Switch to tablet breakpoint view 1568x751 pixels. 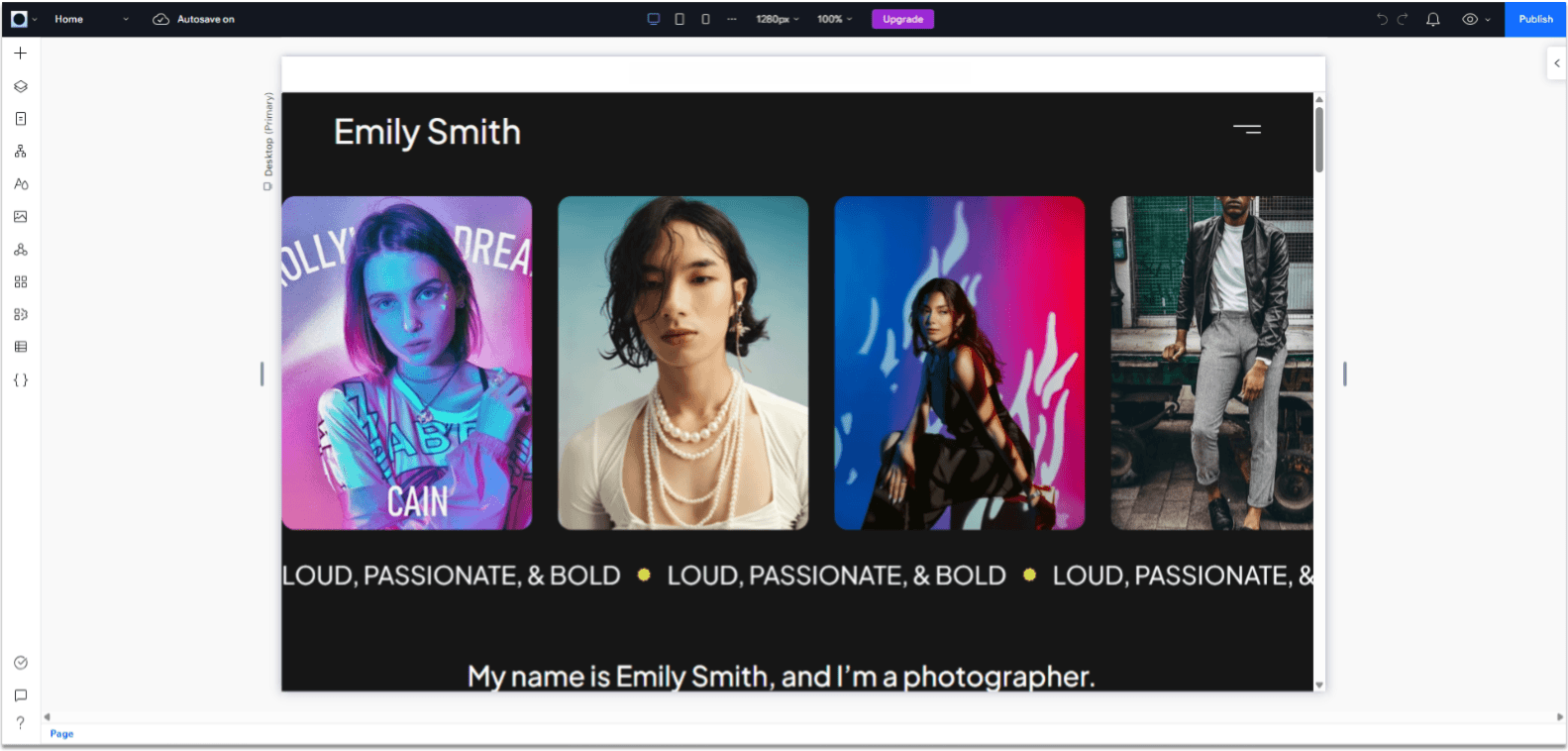(x=679, y=19)
